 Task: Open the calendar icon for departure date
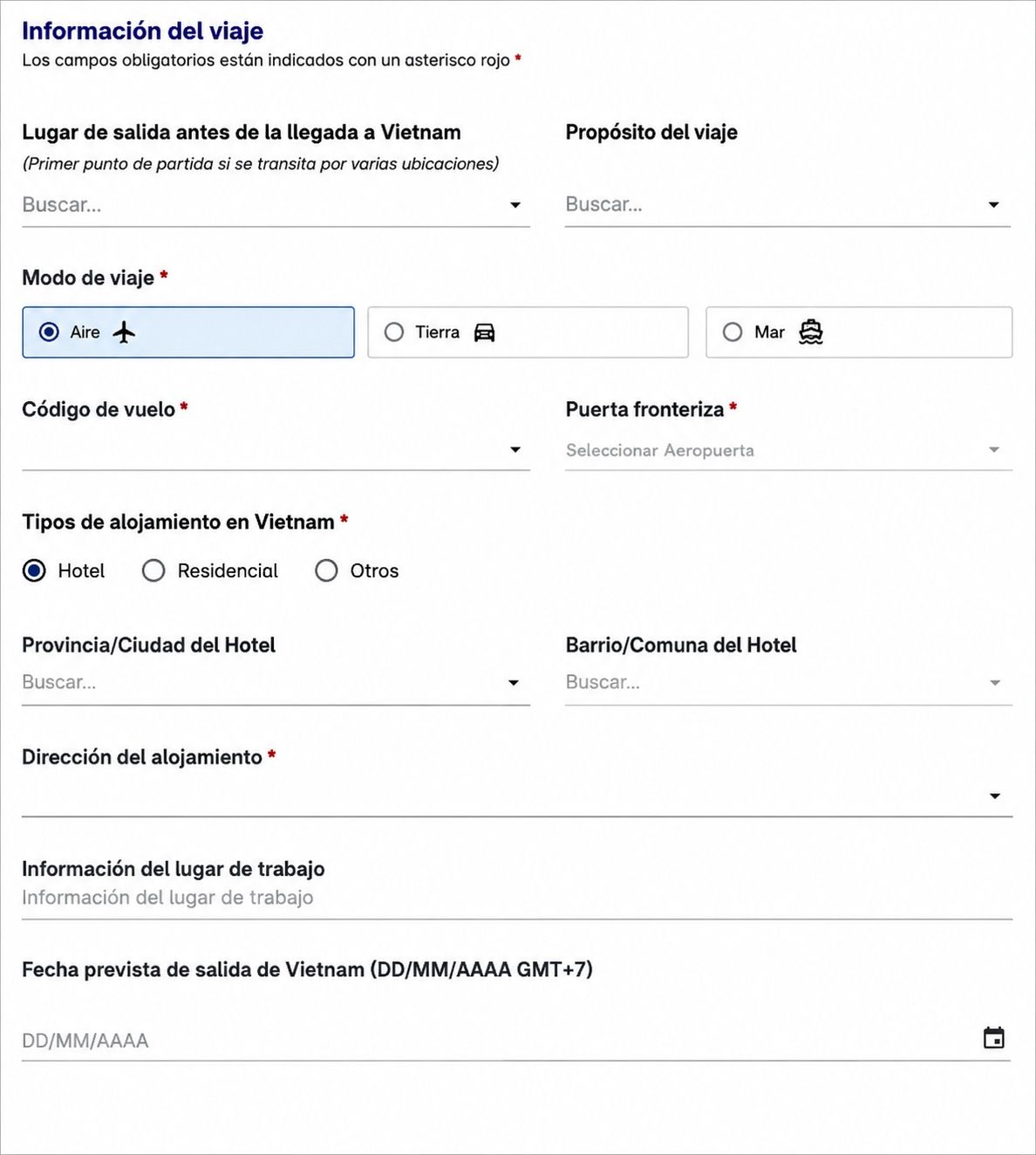pos(993,1038)
